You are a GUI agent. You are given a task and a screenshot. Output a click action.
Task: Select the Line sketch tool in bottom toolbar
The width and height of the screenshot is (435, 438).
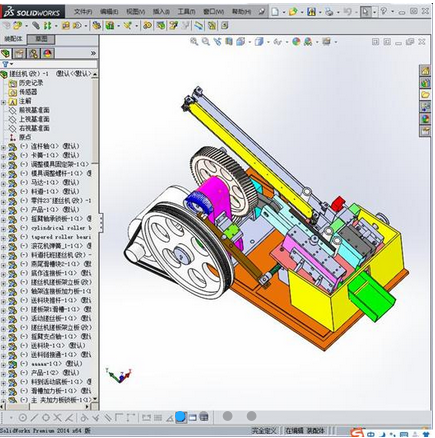pyautogui.click(x=34, y=417)
